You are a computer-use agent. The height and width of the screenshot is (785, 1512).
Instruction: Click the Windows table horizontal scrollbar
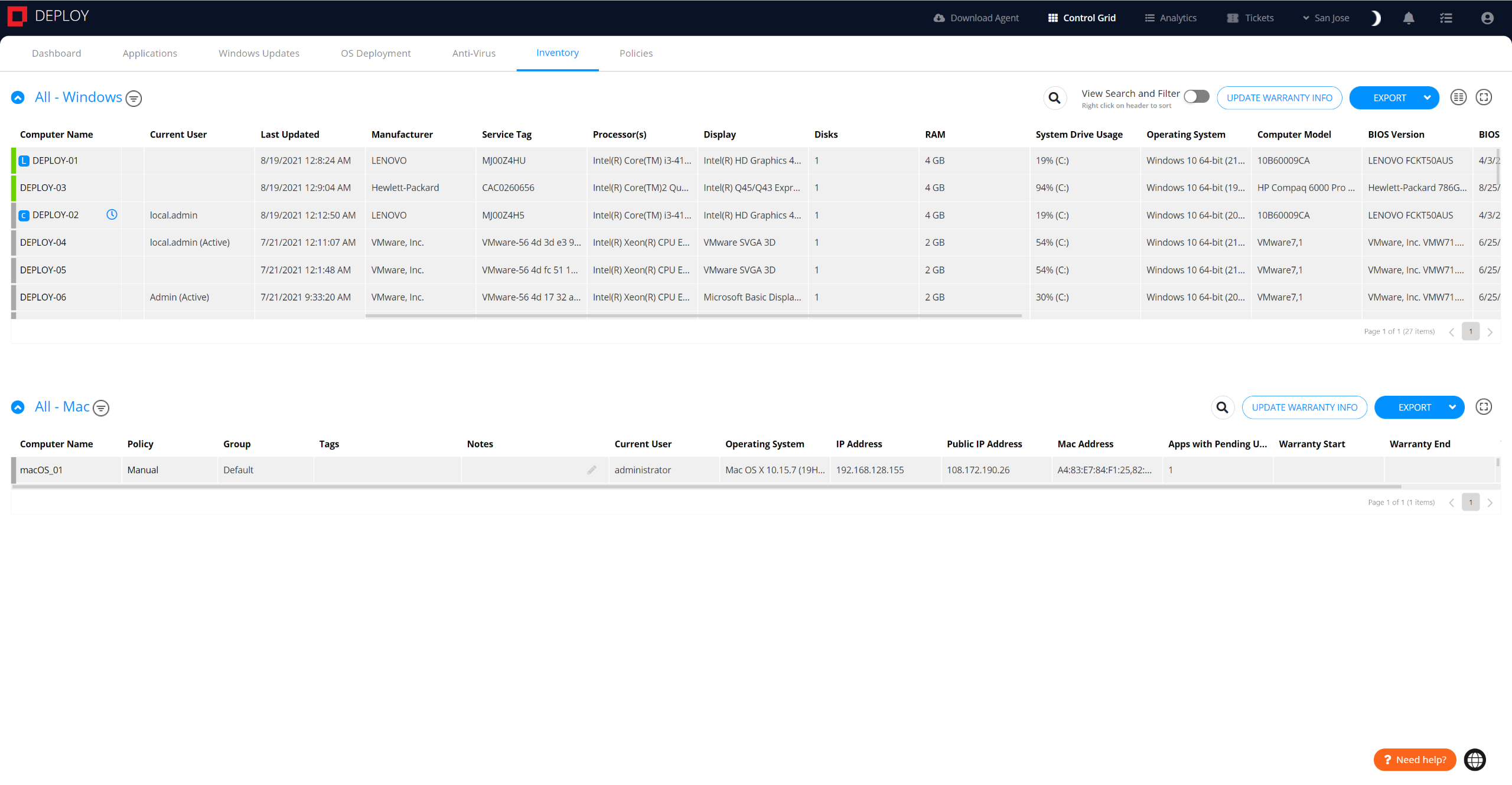pyautogui.click(x=693, y=316)
